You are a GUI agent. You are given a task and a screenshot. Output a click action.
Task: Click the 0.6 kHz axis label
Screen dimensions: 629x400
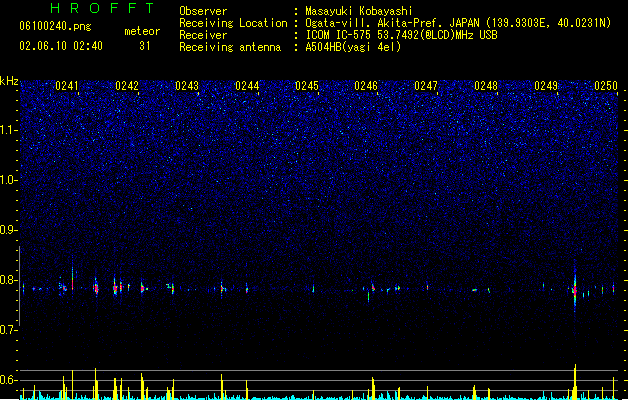tap(9, 380)
